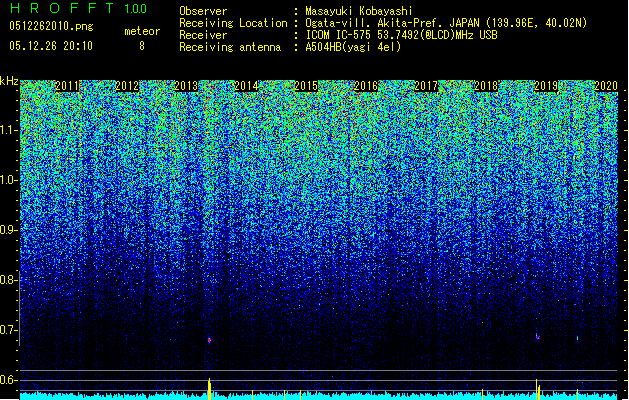Screen dimensions: 629x400
Task: Click the 'Receiving Location' label
Action: [x=233, y=23]
